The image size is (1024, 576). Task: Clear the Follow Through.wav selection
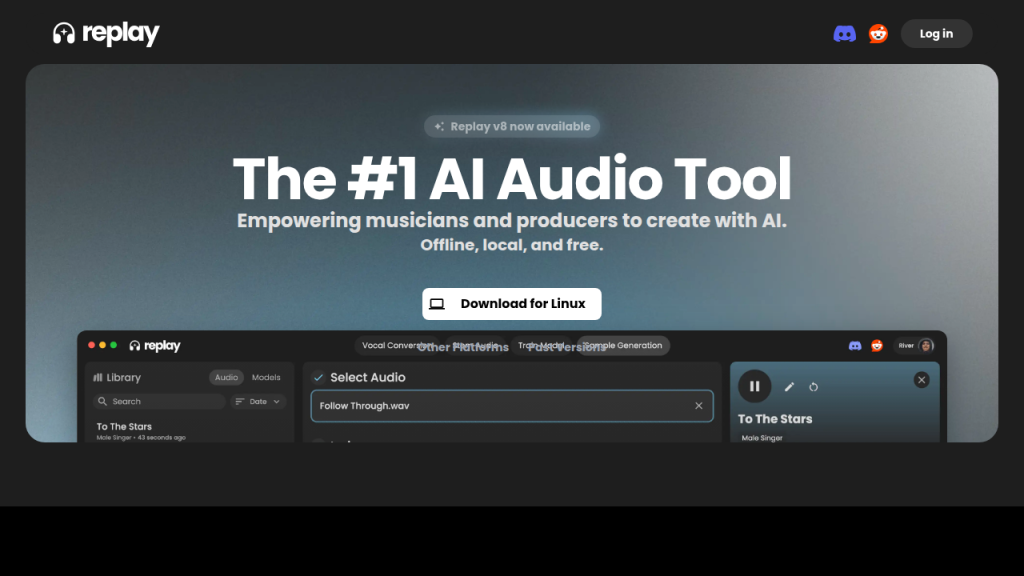tap(698, 406)
